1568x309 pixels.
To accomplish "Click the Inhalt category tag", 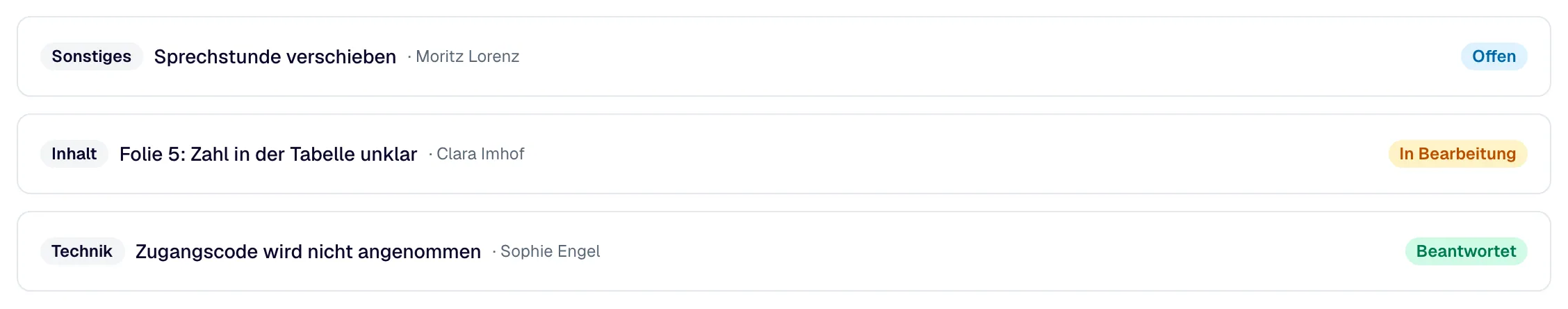I will point(74,154).
